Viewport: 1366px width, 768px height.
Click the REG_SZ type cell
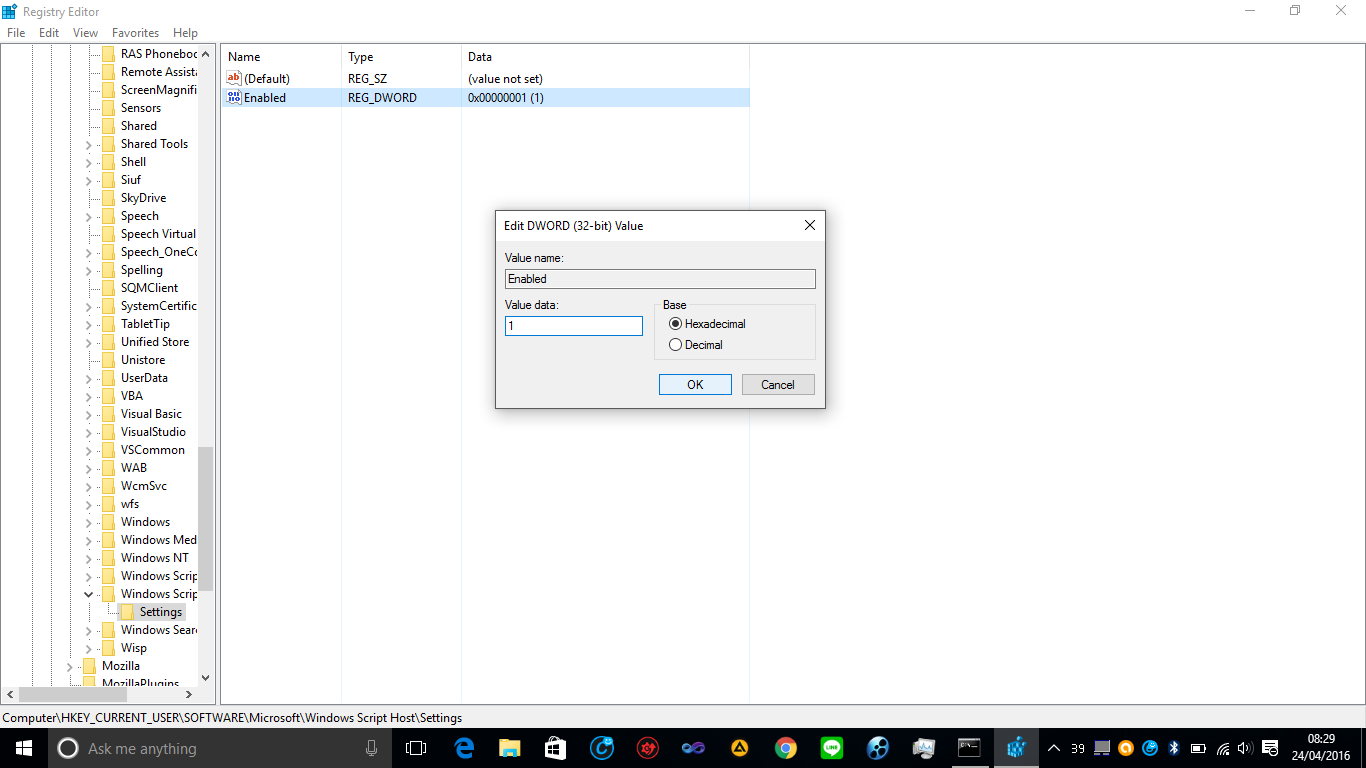coord(367,79)
